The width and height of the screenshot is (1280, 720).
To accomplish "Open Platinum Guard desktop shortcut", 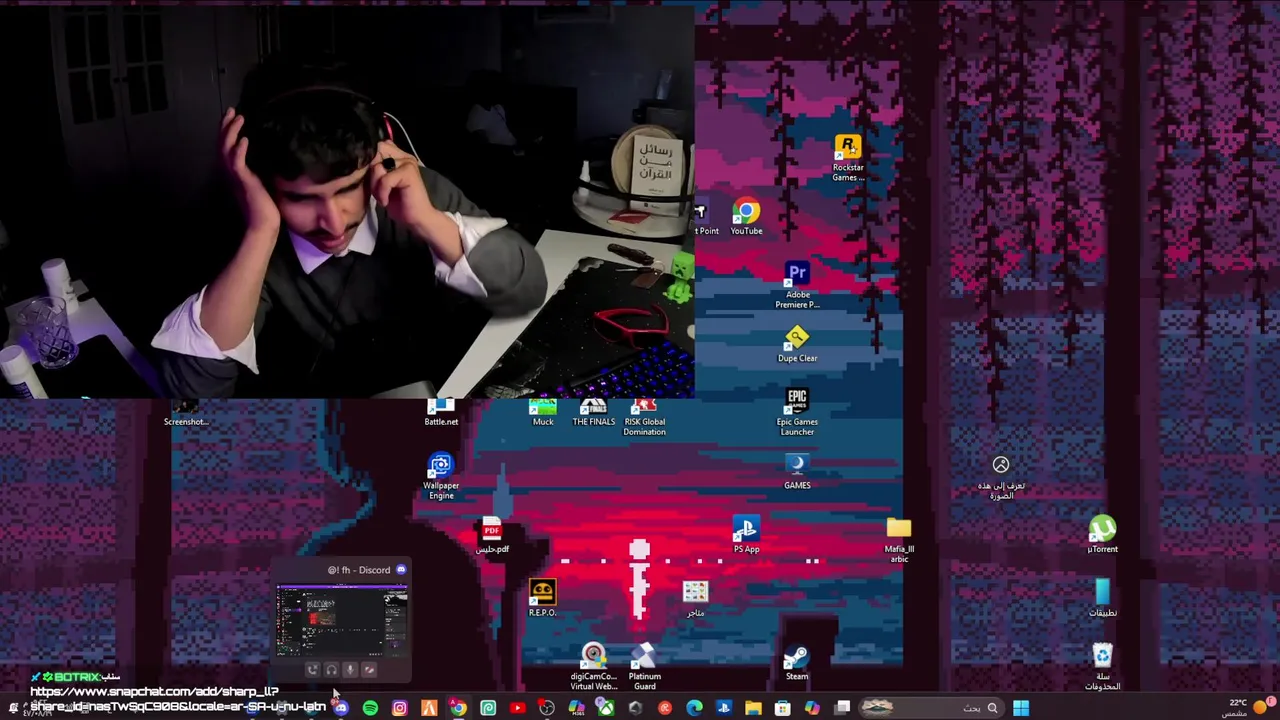I will tap(644, 667).
